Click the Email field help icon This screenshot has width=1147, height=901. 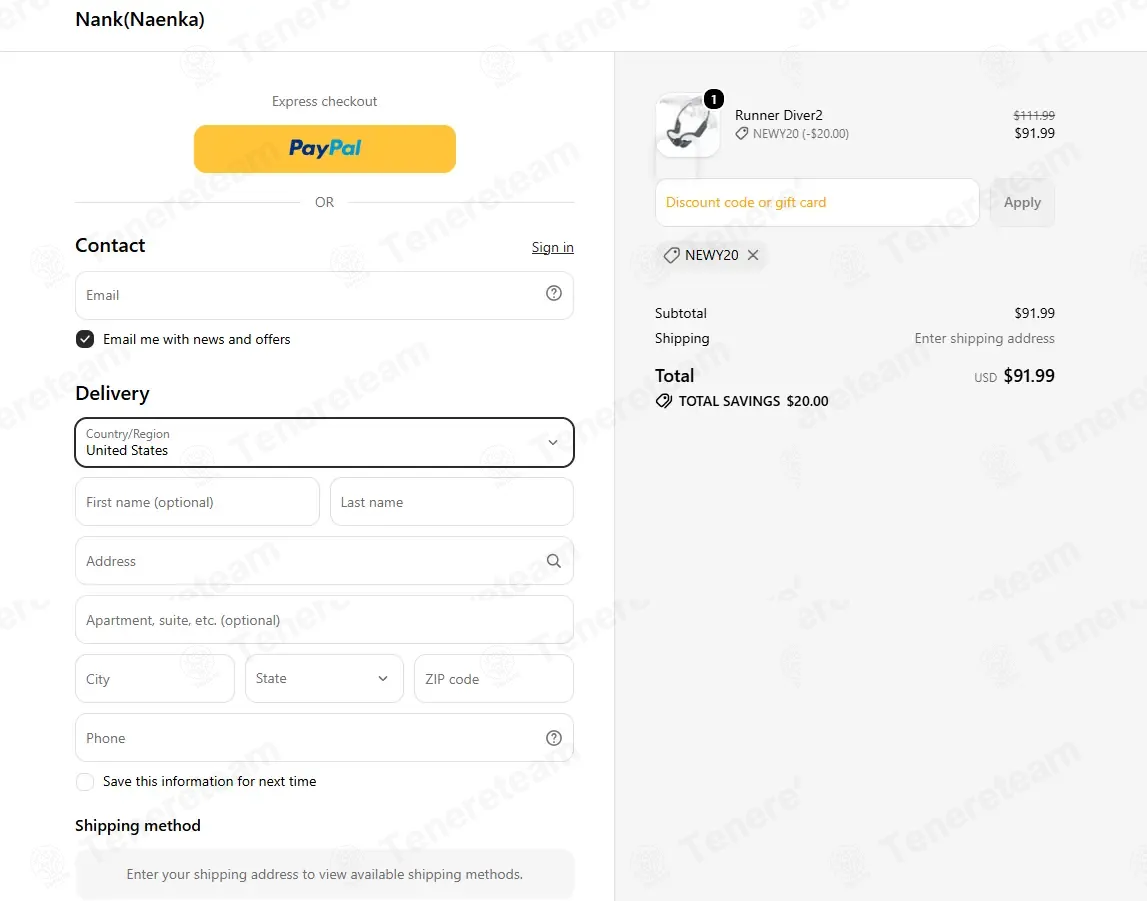tap(554, 293)
